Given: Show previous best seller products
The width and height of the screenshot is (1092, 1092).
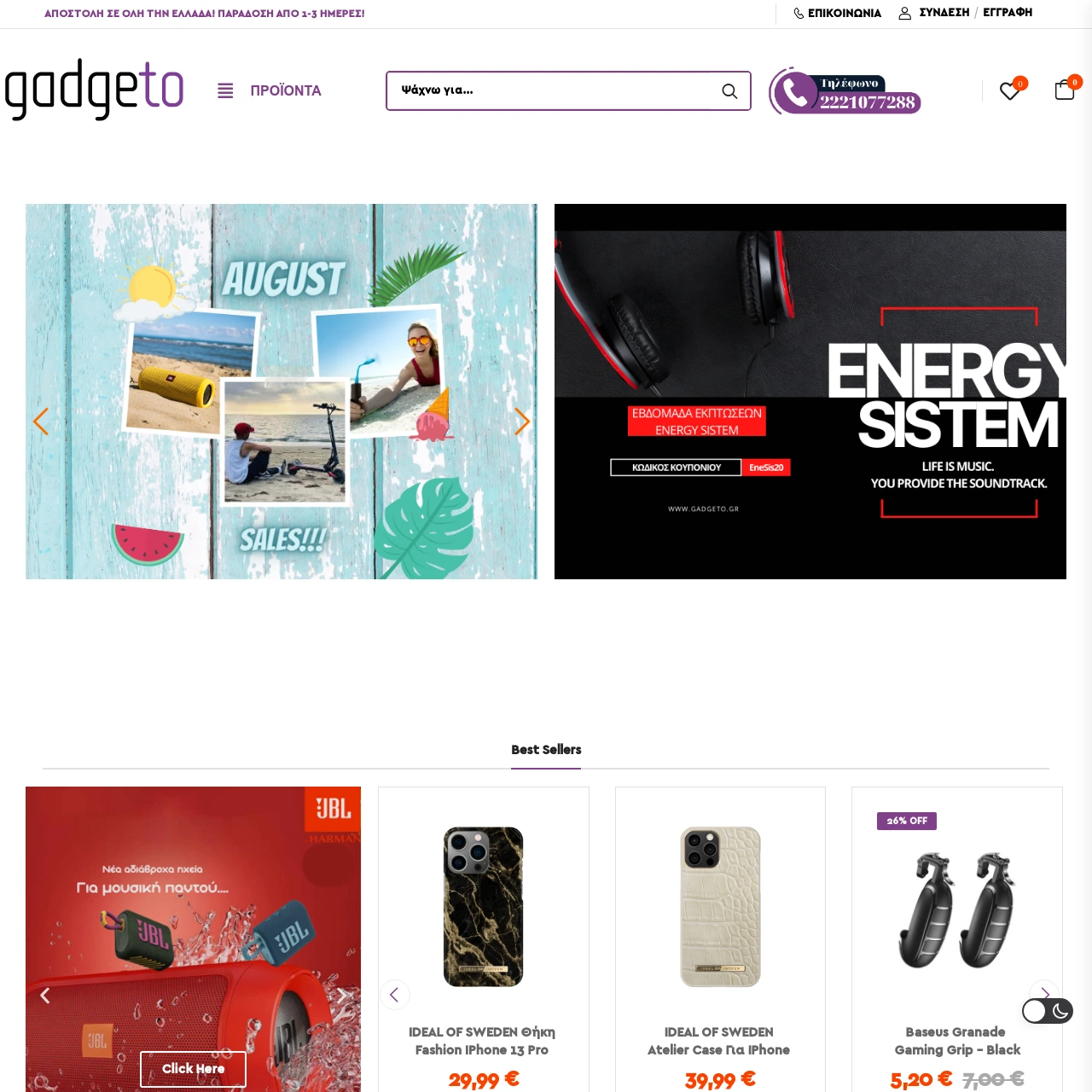Looking at the screenshot, I should (394, 995).
